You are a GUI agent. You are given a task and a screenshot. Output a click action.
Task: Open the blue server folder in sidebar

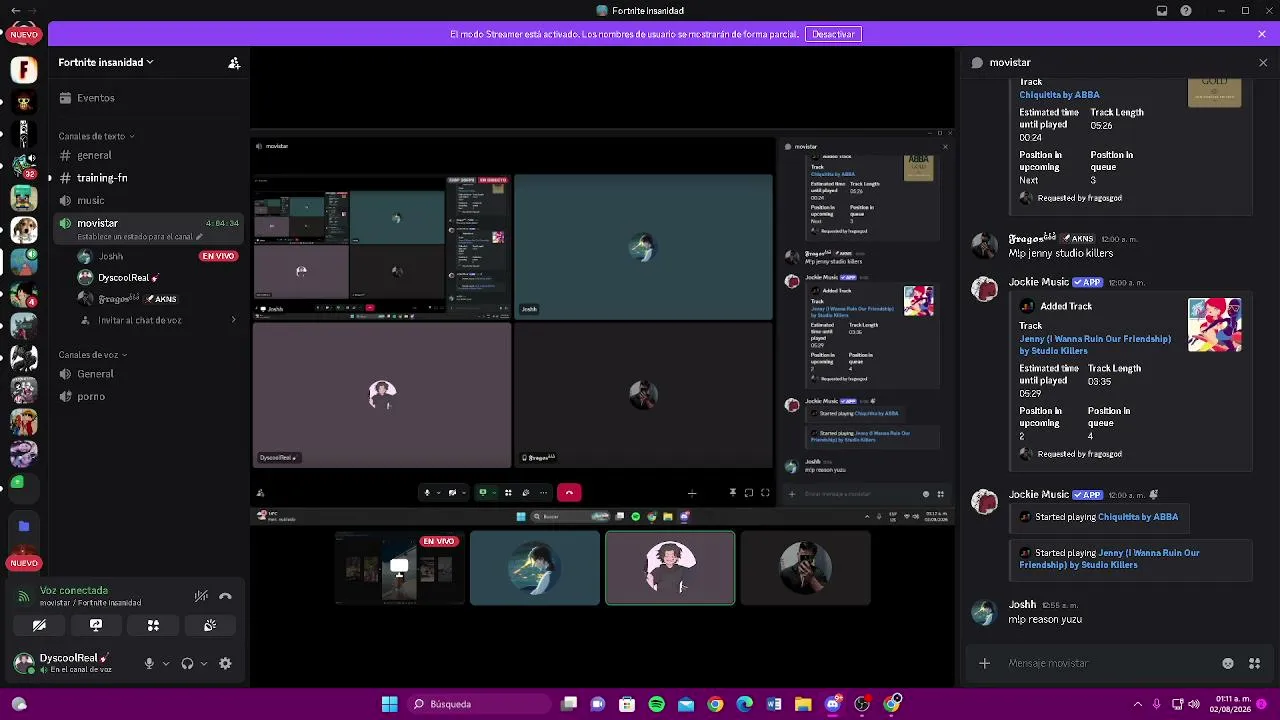pyautogui.click(x=24, y=526)
